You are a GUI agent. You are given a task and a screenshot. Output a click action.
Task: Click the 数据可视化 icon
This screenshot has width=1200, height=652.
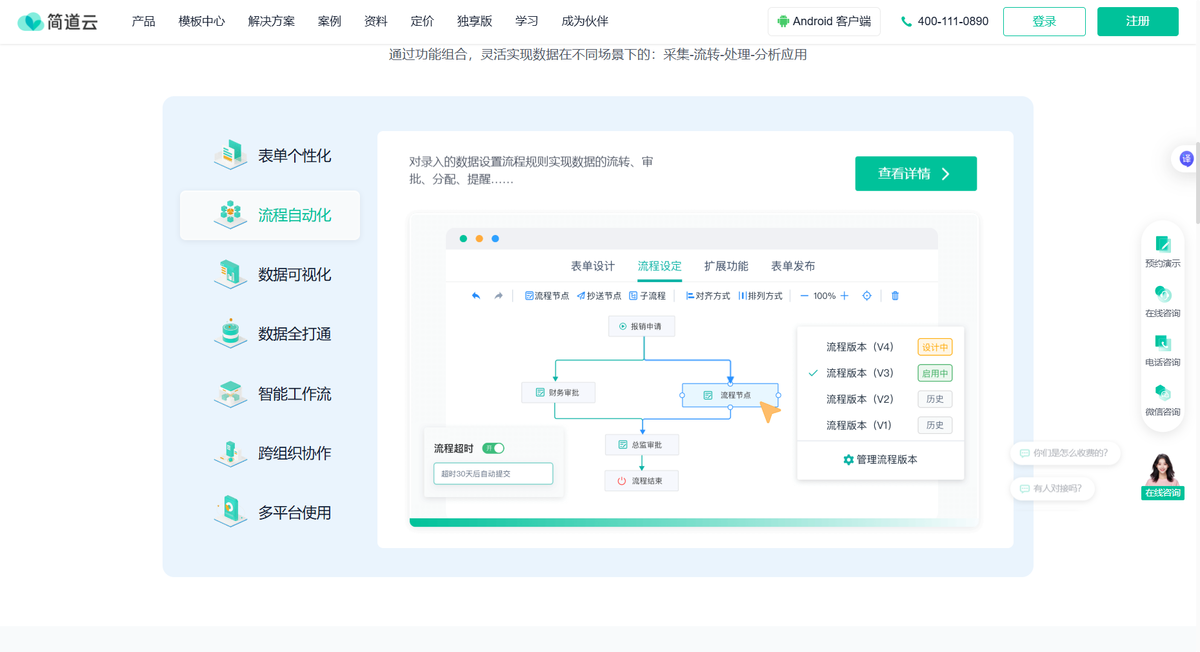pos(230,274)
